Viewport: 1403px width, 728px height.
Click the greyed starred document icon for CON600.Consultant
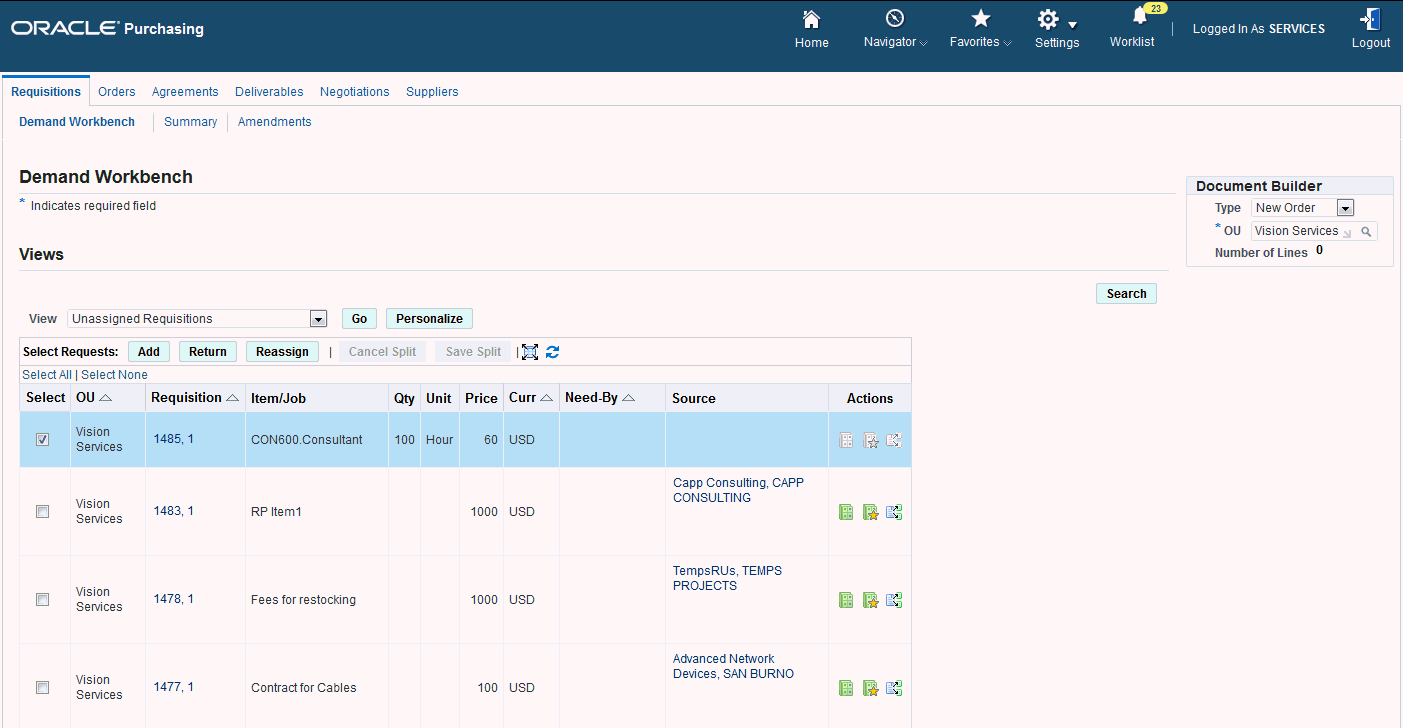(x=870, y=440)
